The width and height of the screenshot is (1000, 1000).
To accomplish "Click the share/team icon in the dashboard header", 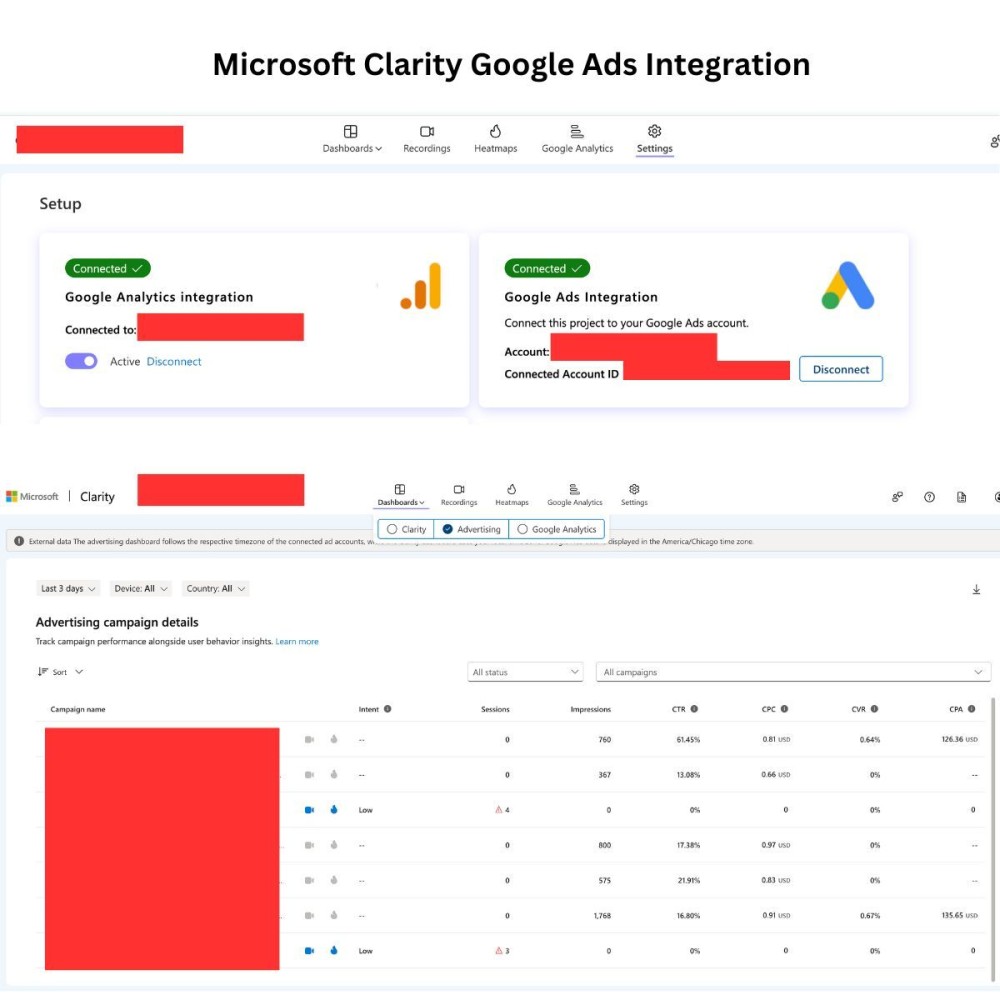I will pyautogui.click(x=897, y=497).
